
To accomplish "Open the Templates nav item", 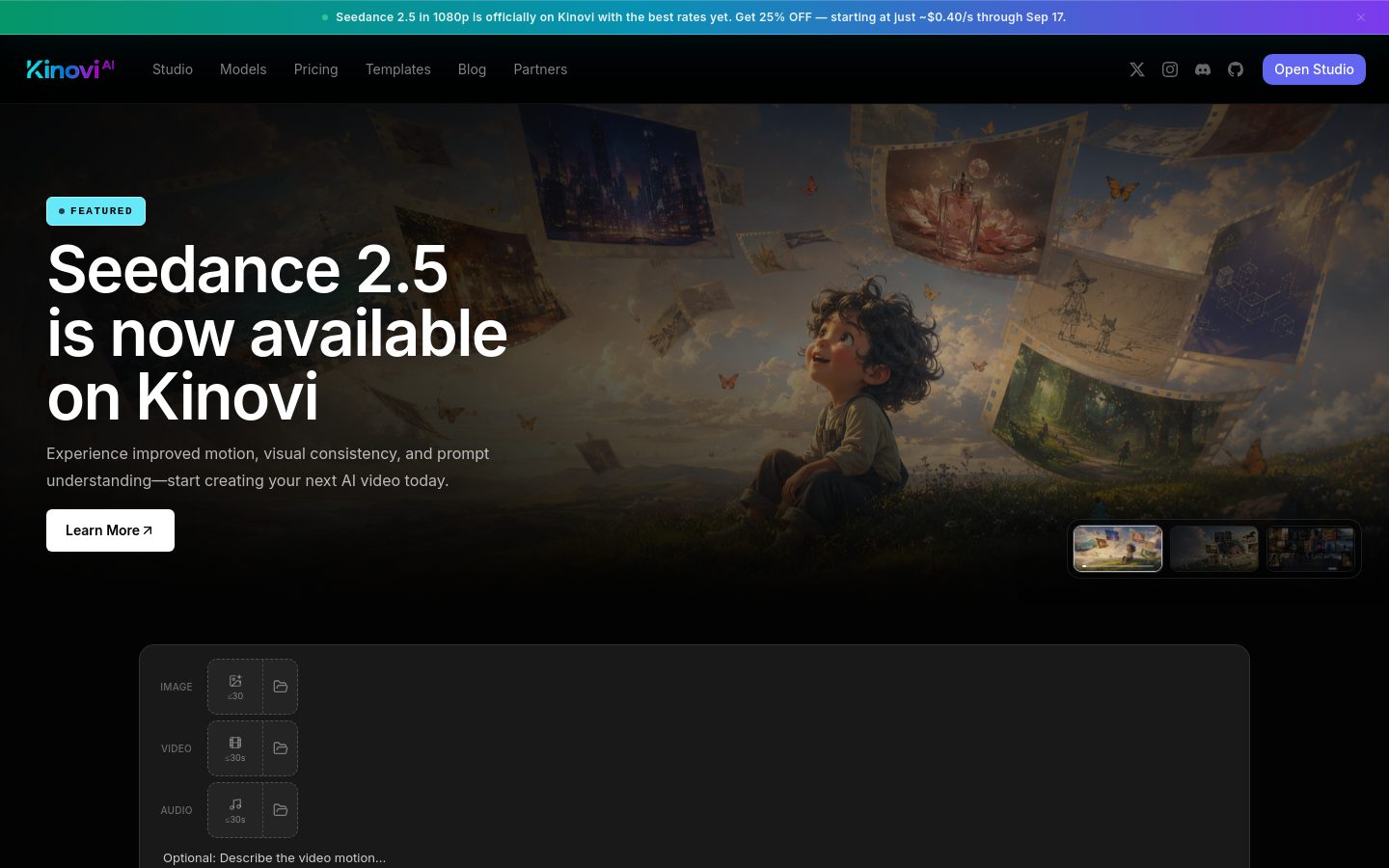I will pos(398,69).
